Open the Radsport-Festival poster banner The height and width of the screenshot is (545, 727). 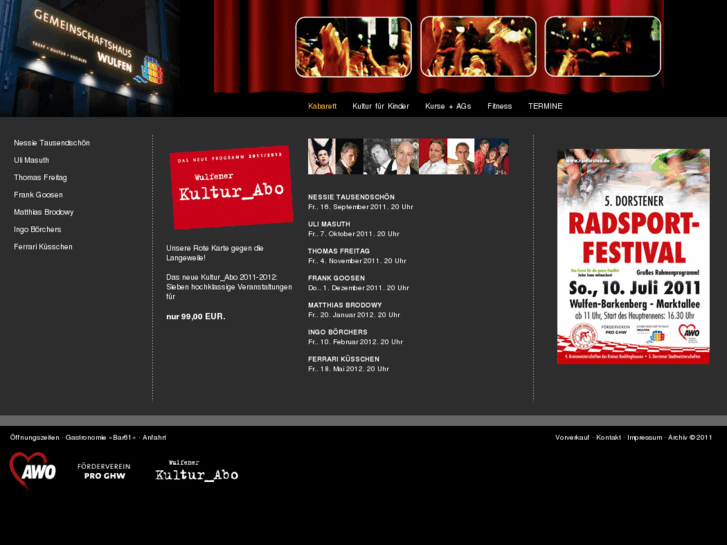tap(633, 256)
